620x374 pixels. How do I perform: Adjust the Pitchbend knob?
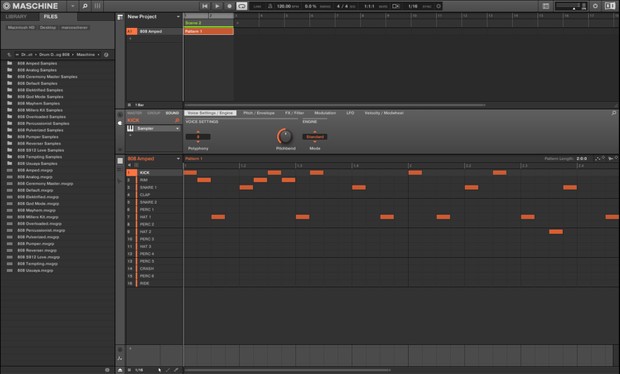pyautogui.click(x=285, y=136)
